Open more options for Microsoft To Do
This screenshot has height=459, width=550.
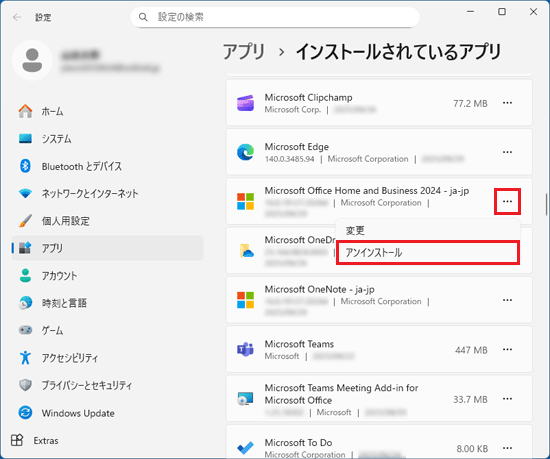click(507, 448)
